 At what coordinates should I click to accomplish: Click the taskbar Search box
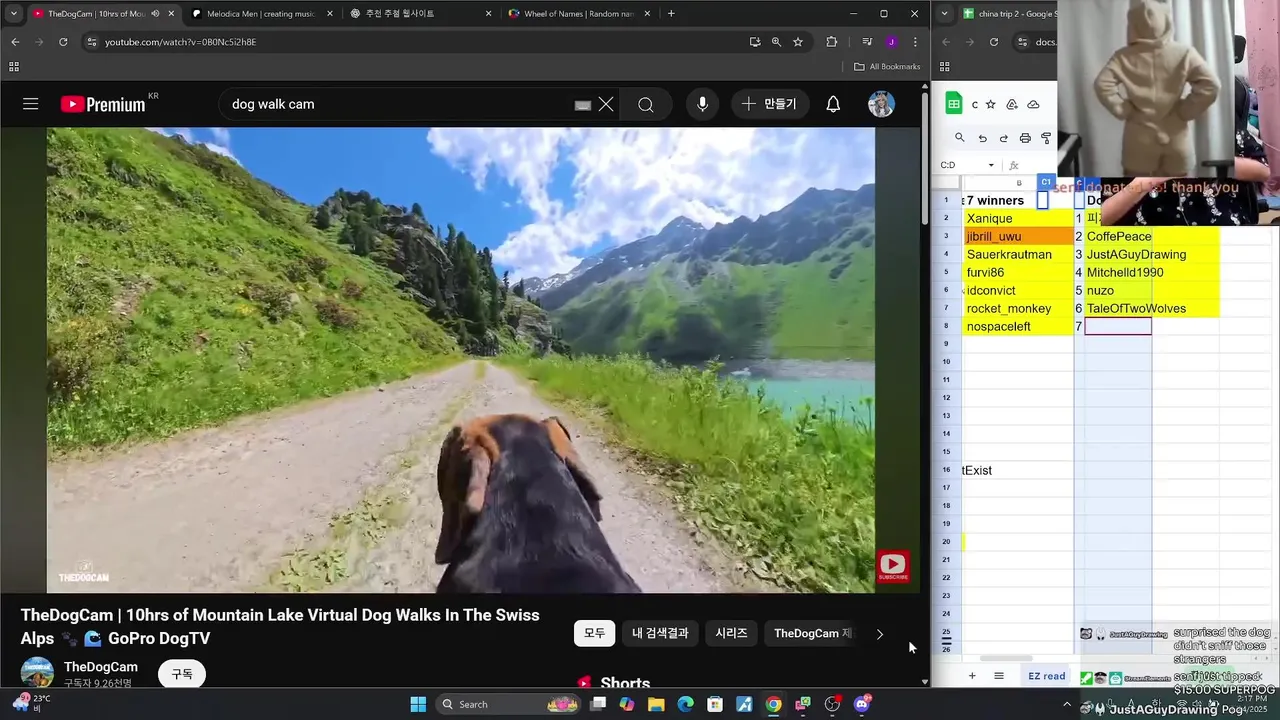coord(510,704)
